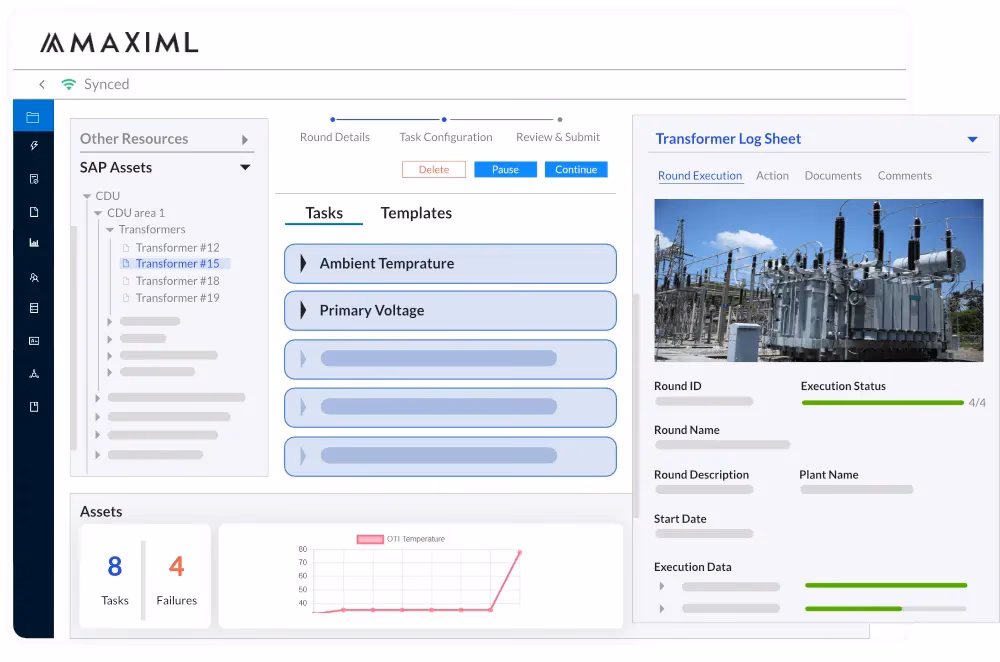Expand the Ambient Temprature task
The height and width of the screenshot is (662, 1000).
[303, 264]
